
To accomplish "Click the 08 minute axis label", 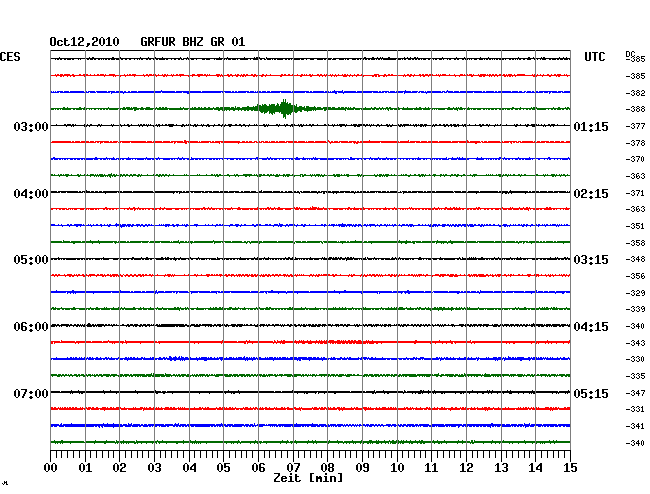I will click(327, 468).
